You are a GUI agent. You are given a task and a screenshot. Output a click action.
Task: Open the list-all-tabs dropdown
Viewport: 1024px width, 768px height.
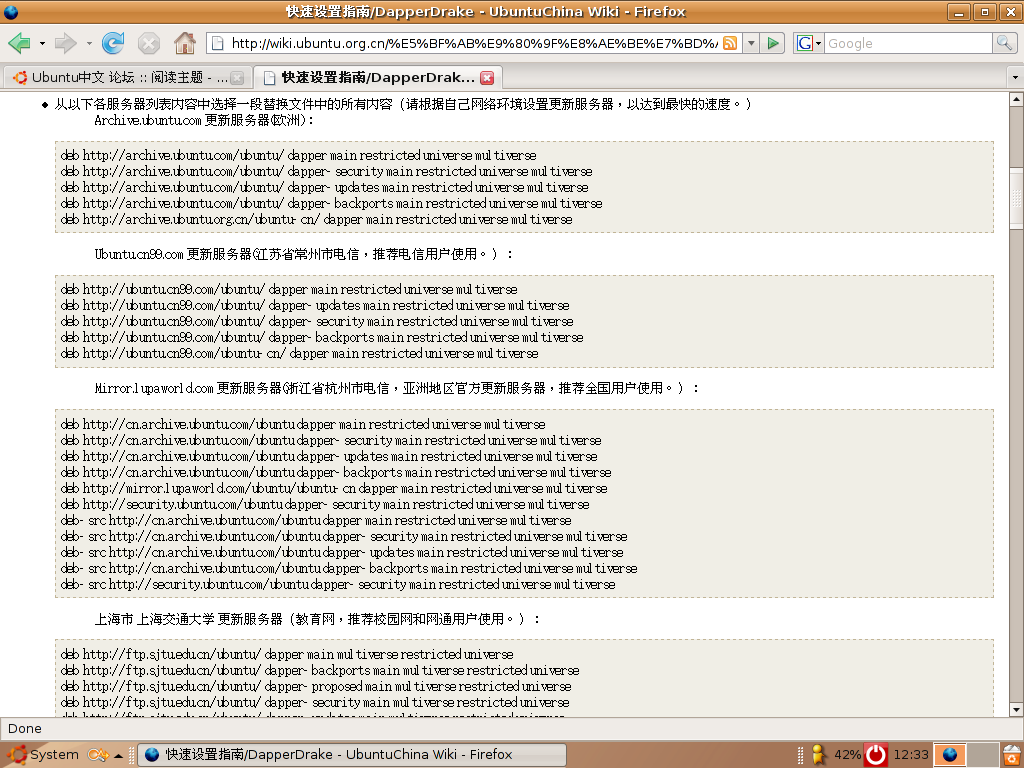[1015, 78]
